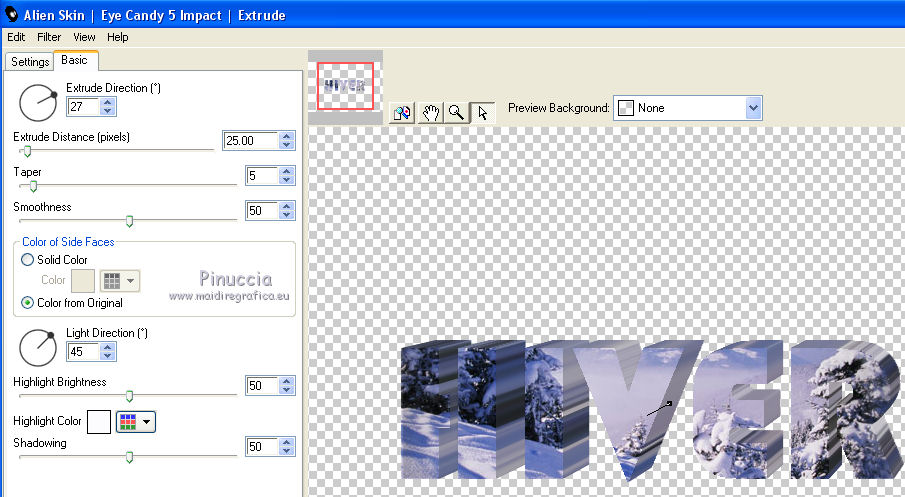The width and height of the screenshot is (905, 497).
Task: Increase Shadowing with up stepper
Action: (x=286, y=443)
